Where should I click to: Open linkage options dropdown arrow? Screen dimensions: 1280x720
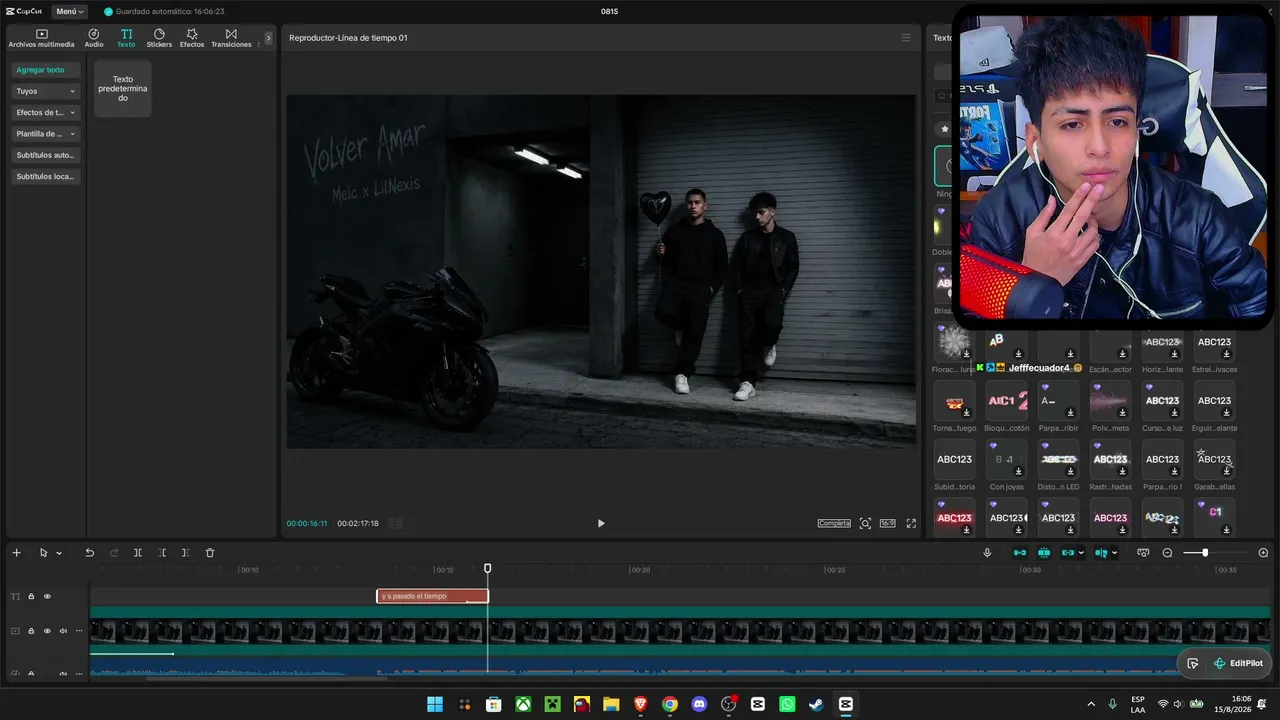1081,553
